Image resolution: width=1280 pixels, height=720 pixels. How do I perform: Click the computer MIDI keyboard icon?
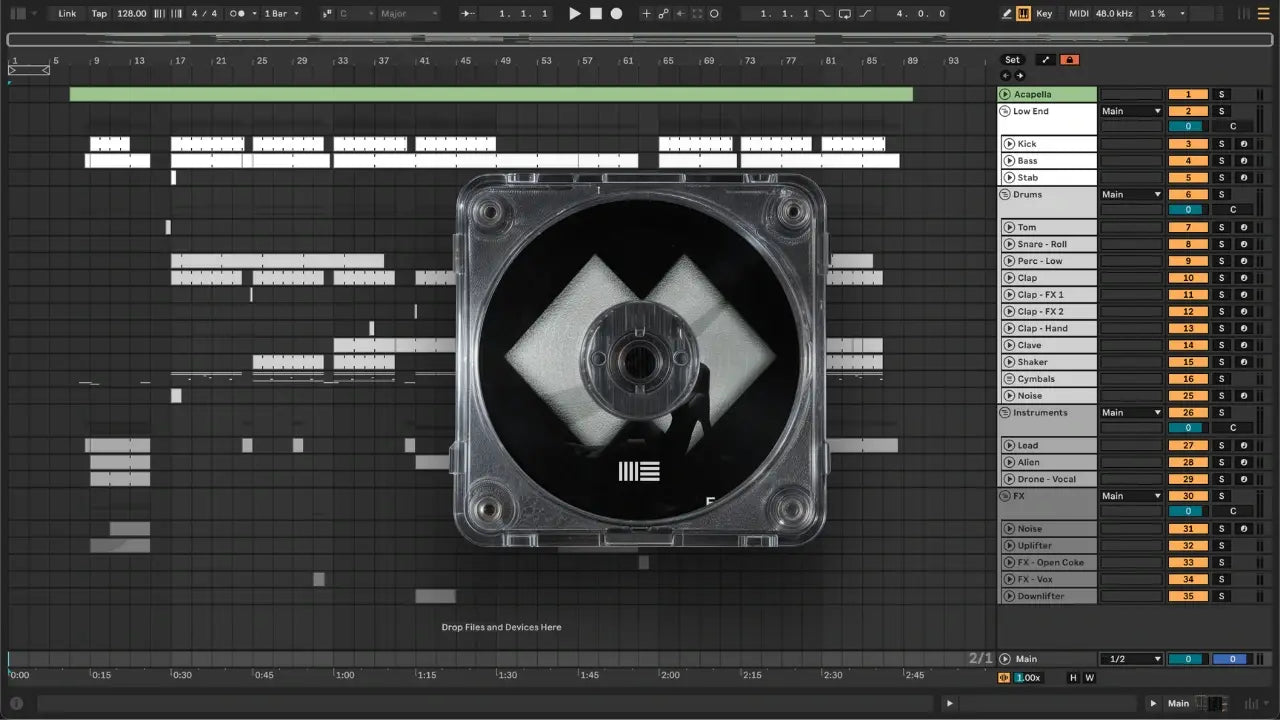[1023, 14]
